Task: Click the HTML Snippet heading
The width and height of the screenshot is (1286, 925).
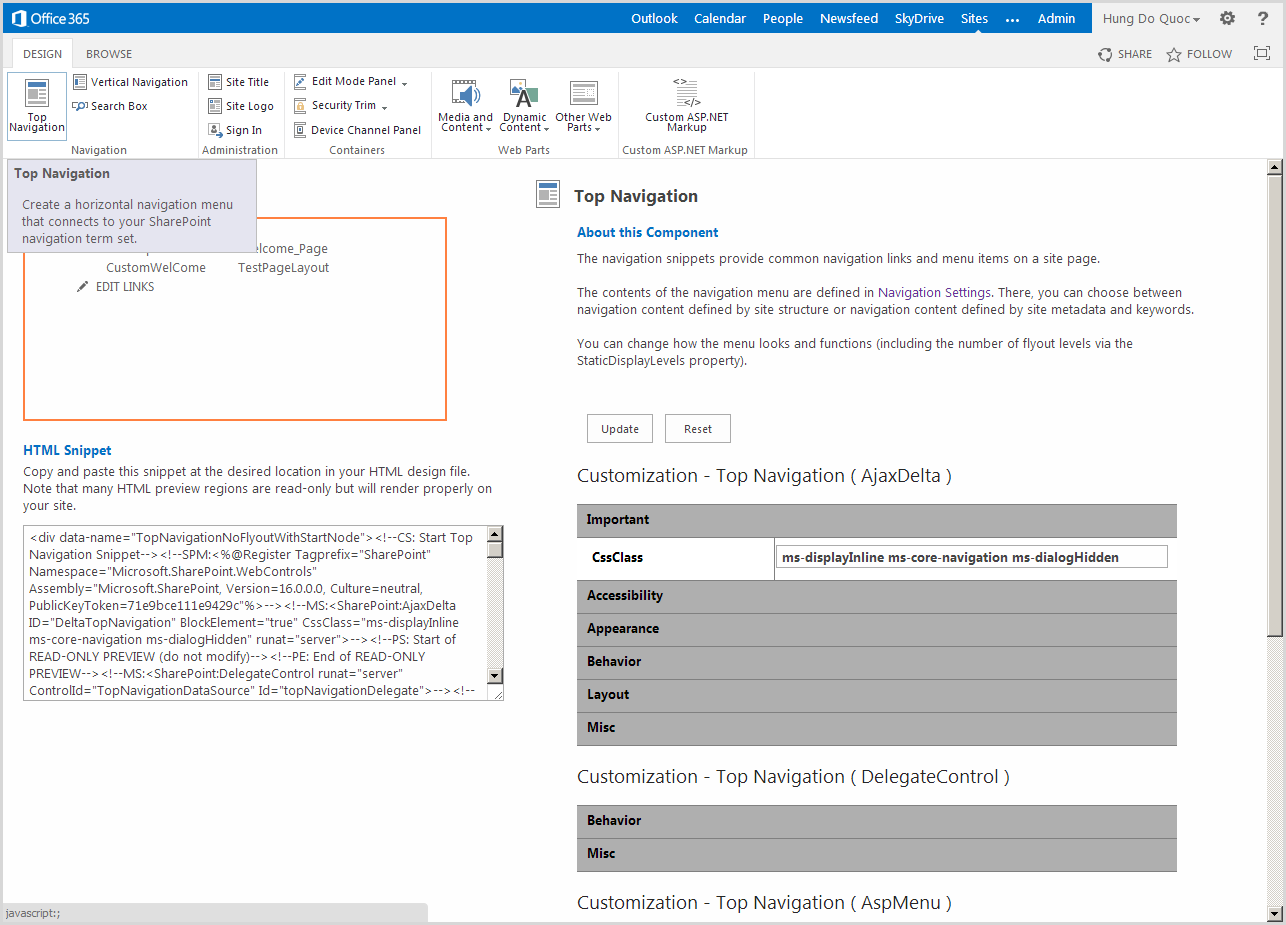Action: 68,450
